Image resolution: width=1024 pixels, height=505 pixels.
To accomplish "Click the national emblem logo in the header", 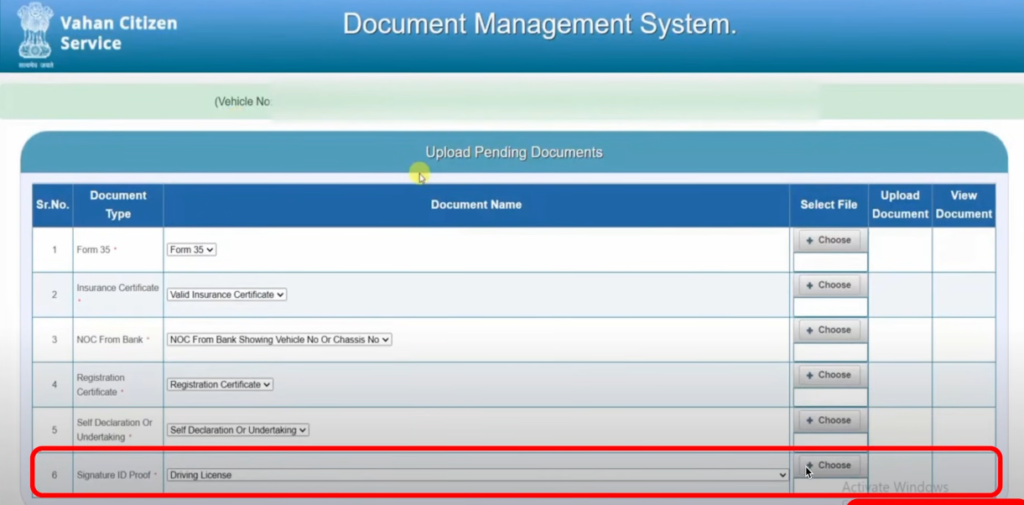I will [x=35, y=33].
